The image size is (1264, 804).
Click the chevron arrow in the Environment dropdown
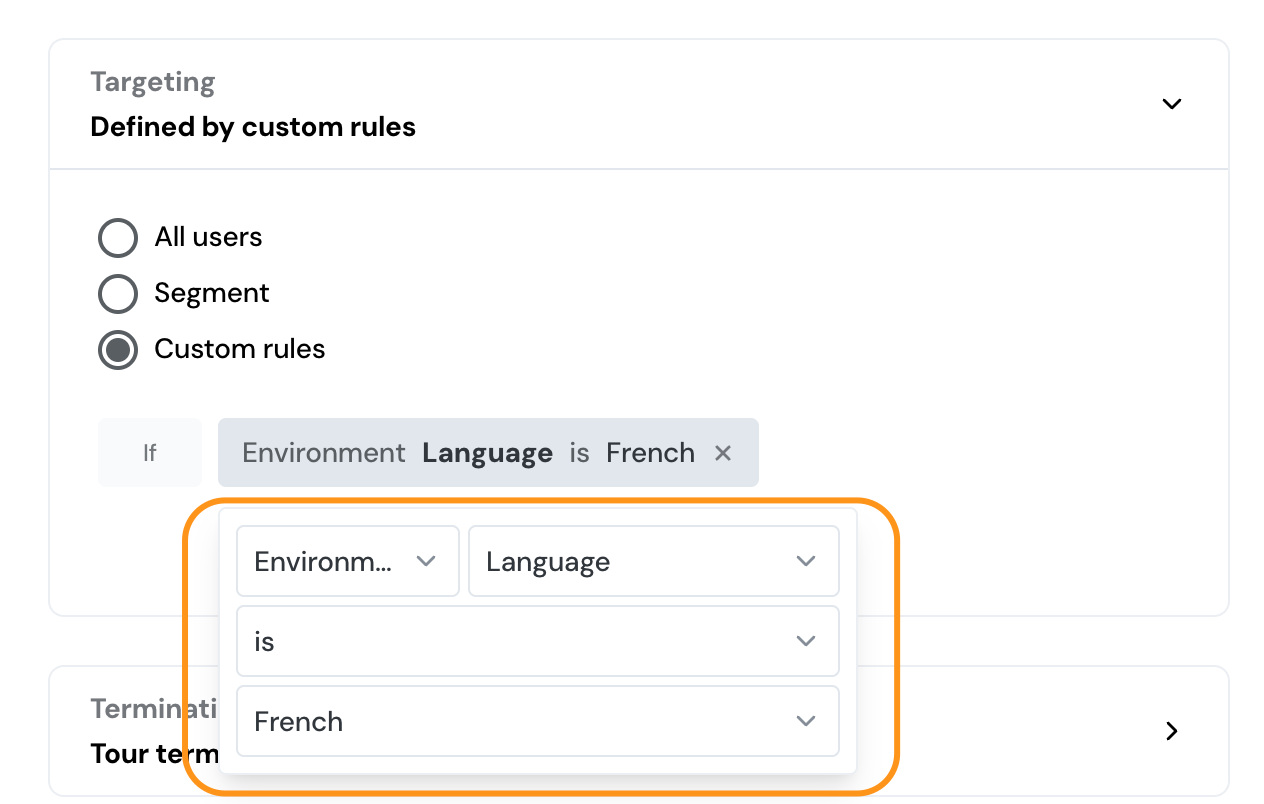[426, 562]
